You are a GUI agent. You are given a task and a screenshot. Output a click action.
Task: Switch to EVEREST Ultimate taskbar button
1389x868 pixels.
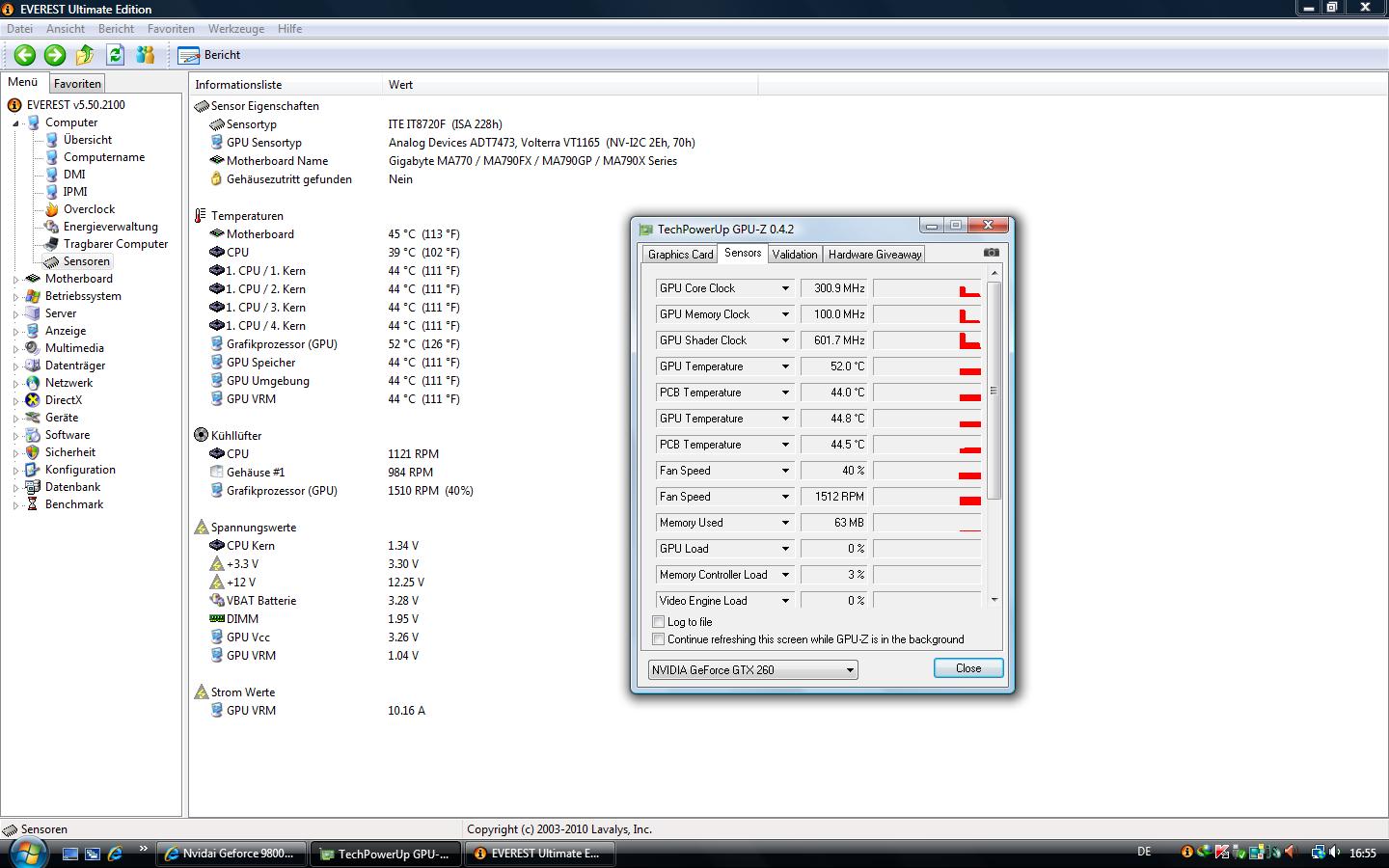(539, 854)
